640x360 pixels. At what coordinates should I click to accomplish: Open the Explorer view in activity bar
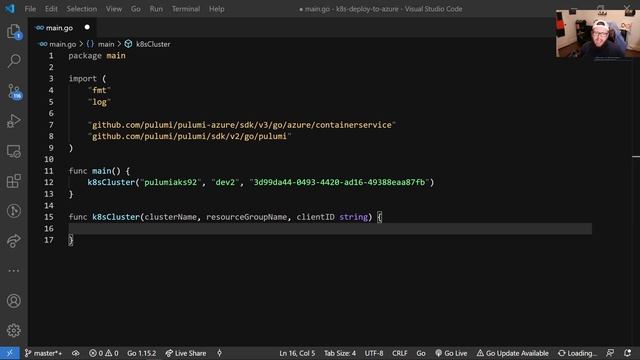click(x=13, y=31)
